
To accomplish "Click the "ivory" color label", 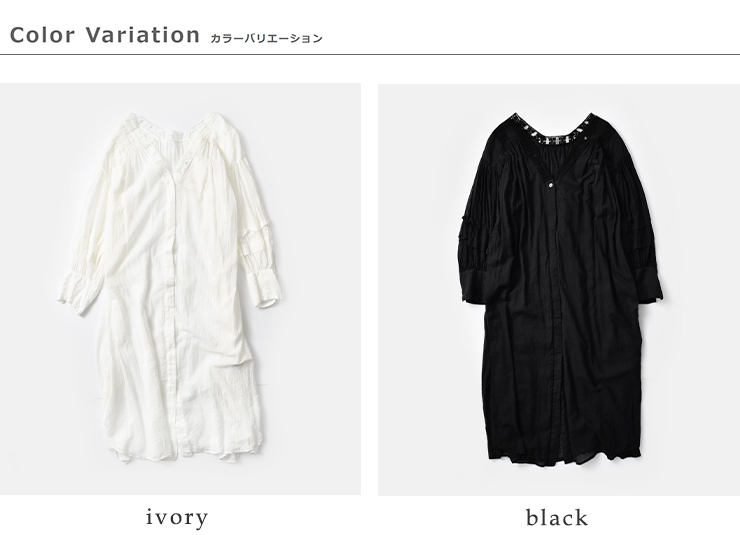I will coord(177,518).
